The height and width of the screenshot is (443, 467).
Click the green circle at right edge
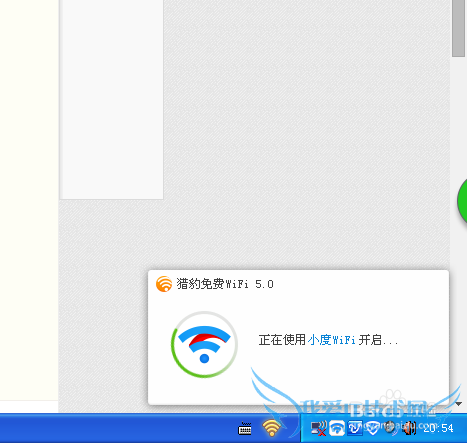462,201
